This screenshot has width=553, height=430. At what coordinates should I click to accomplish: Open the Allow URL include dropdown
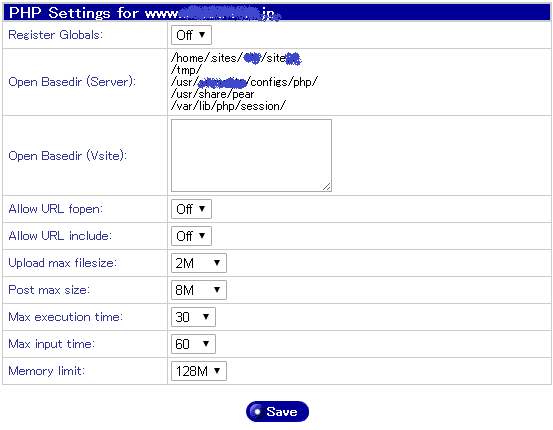pos(191,236)
